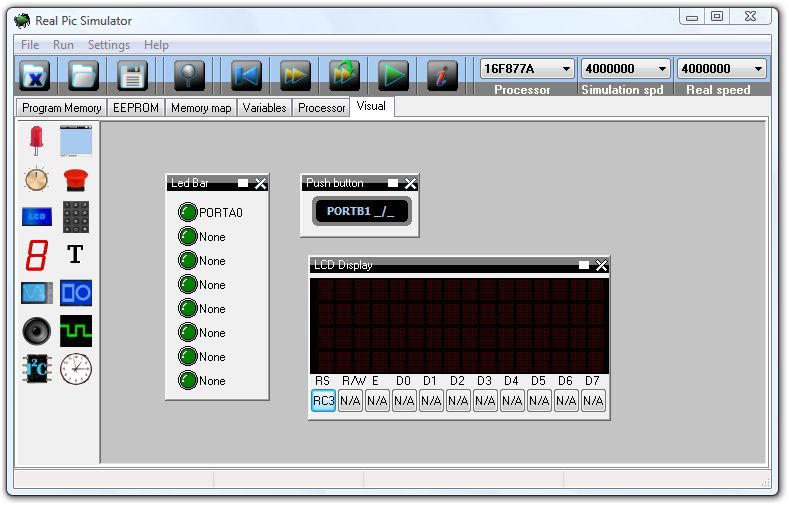Toggle the PORTB1 push button
Viewport: 789px width, 505px height.
pos(361,211)
